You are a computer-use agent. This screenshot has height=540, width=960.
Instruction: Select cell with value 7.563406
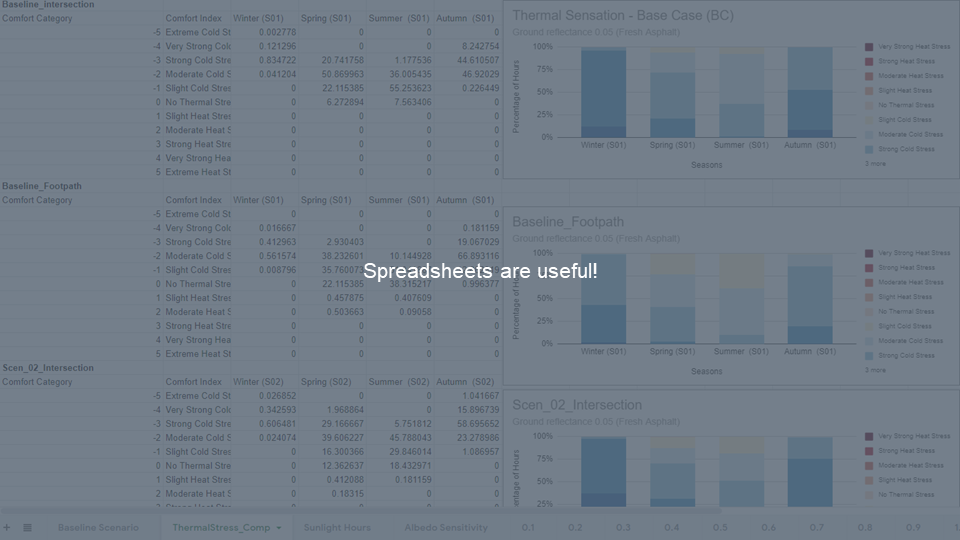click(400, 102)
